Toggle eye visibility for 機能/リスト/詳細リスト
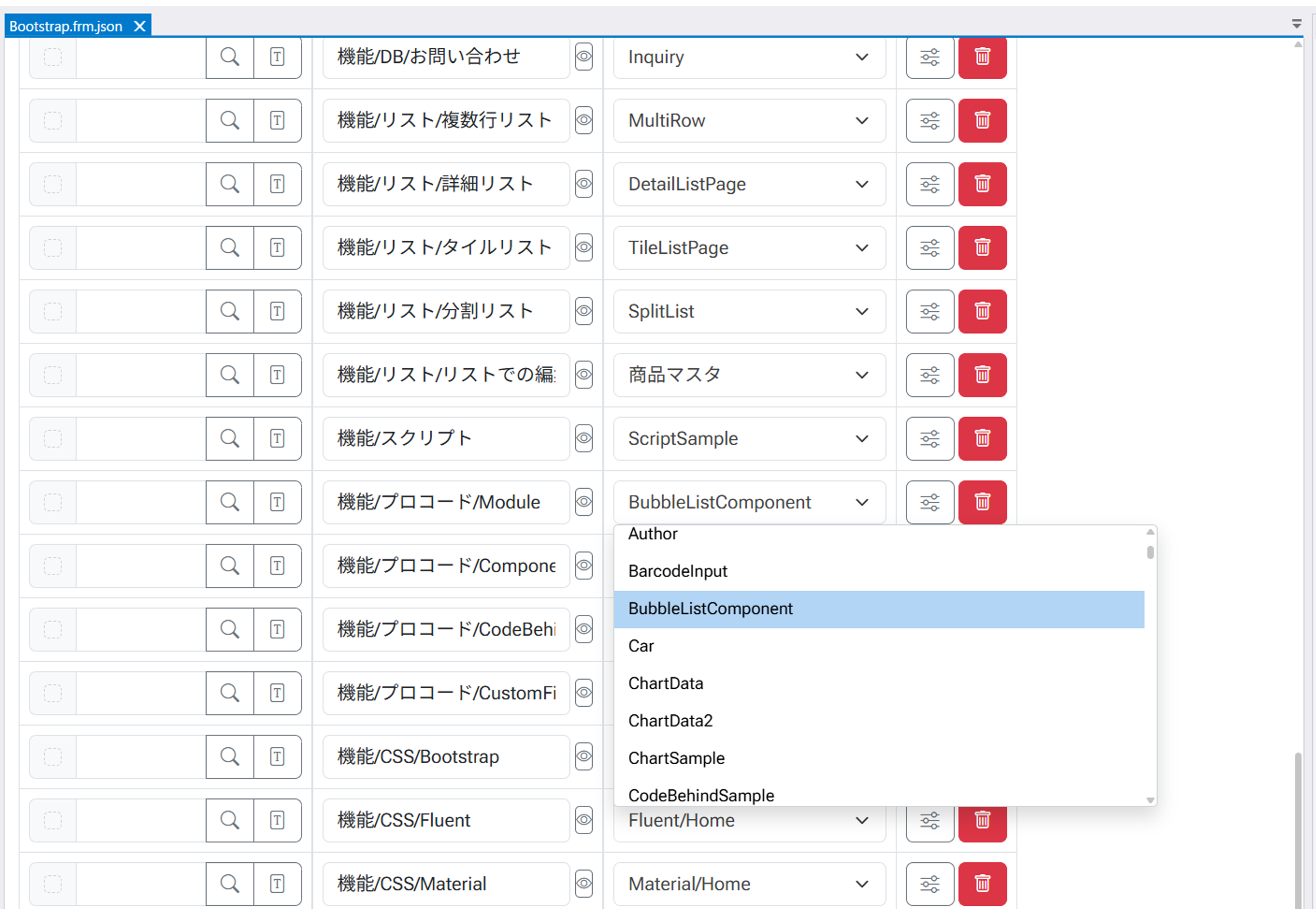The height and width of the screenshot is (909, 1316). tap(583, 184)
